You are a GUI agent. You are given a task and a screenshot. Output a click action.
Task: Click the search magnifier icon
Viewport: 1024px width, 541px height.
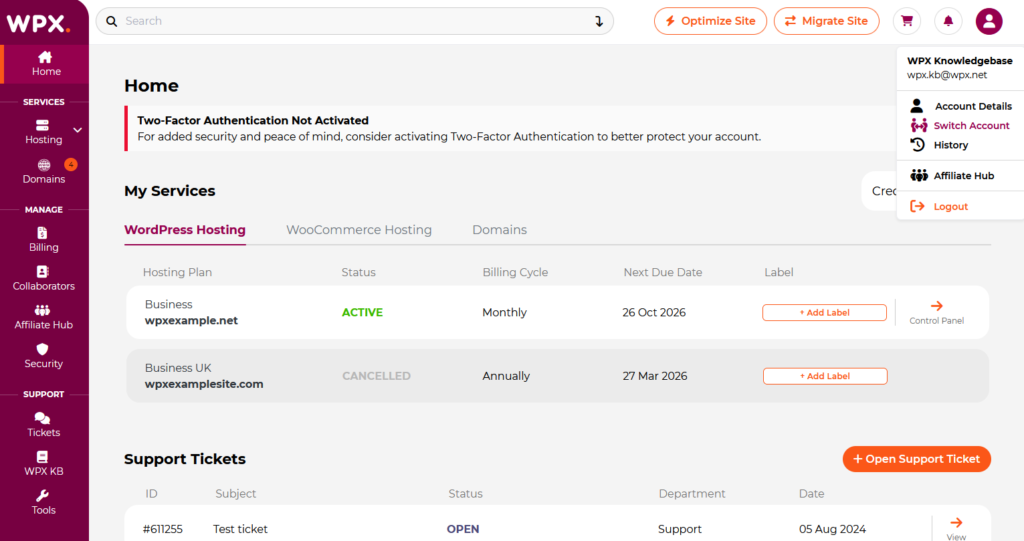click(x=112, y=22)
